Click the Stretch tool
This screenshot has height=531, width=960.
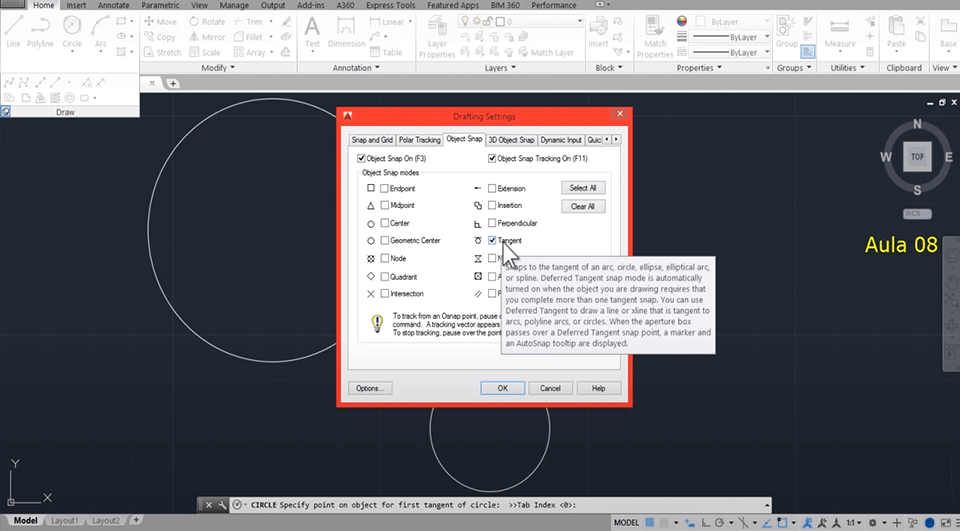point(163,52)
